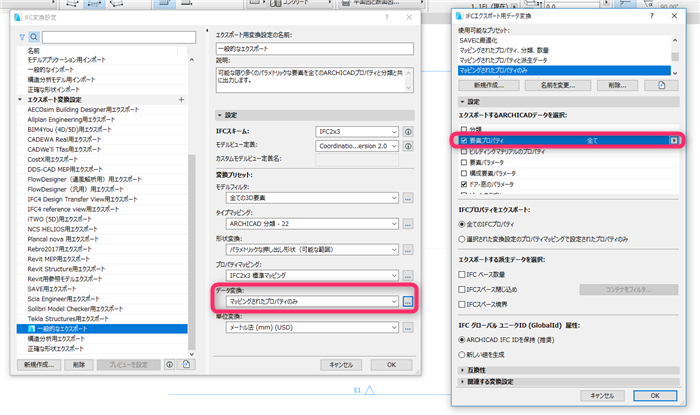Click the filter funnel icon above the translator list
Screen dimensions: 700x415
[x=22, y=37]
